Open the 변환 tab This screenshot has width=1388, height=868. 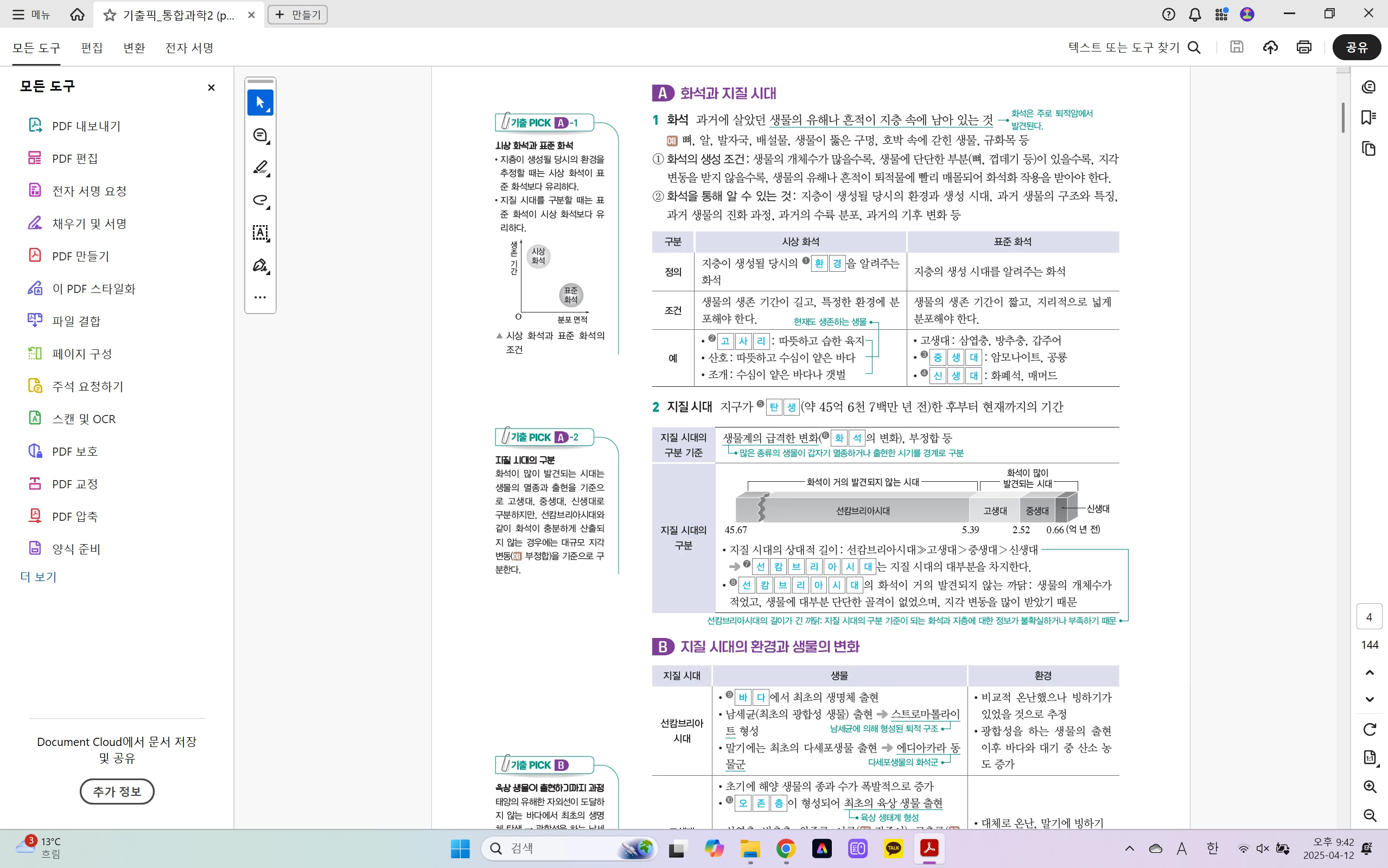[x=133, y=48]
